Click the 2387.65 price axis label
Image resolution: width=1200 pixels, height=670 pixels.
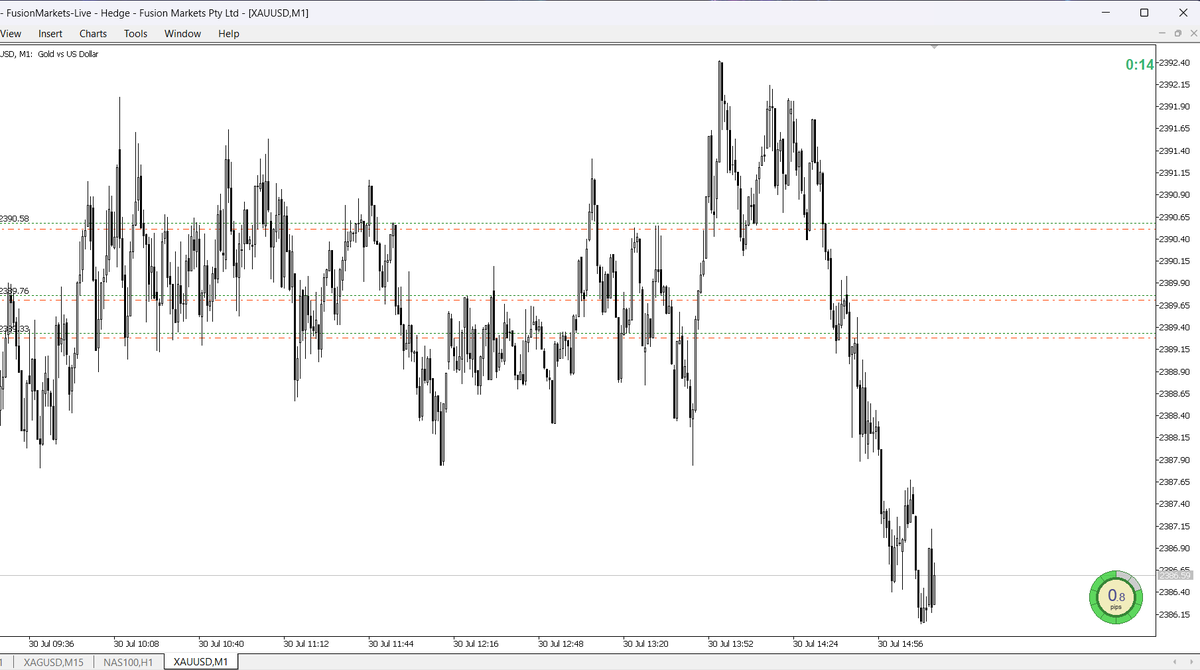pyautogui.click(x=1176, y=482)
